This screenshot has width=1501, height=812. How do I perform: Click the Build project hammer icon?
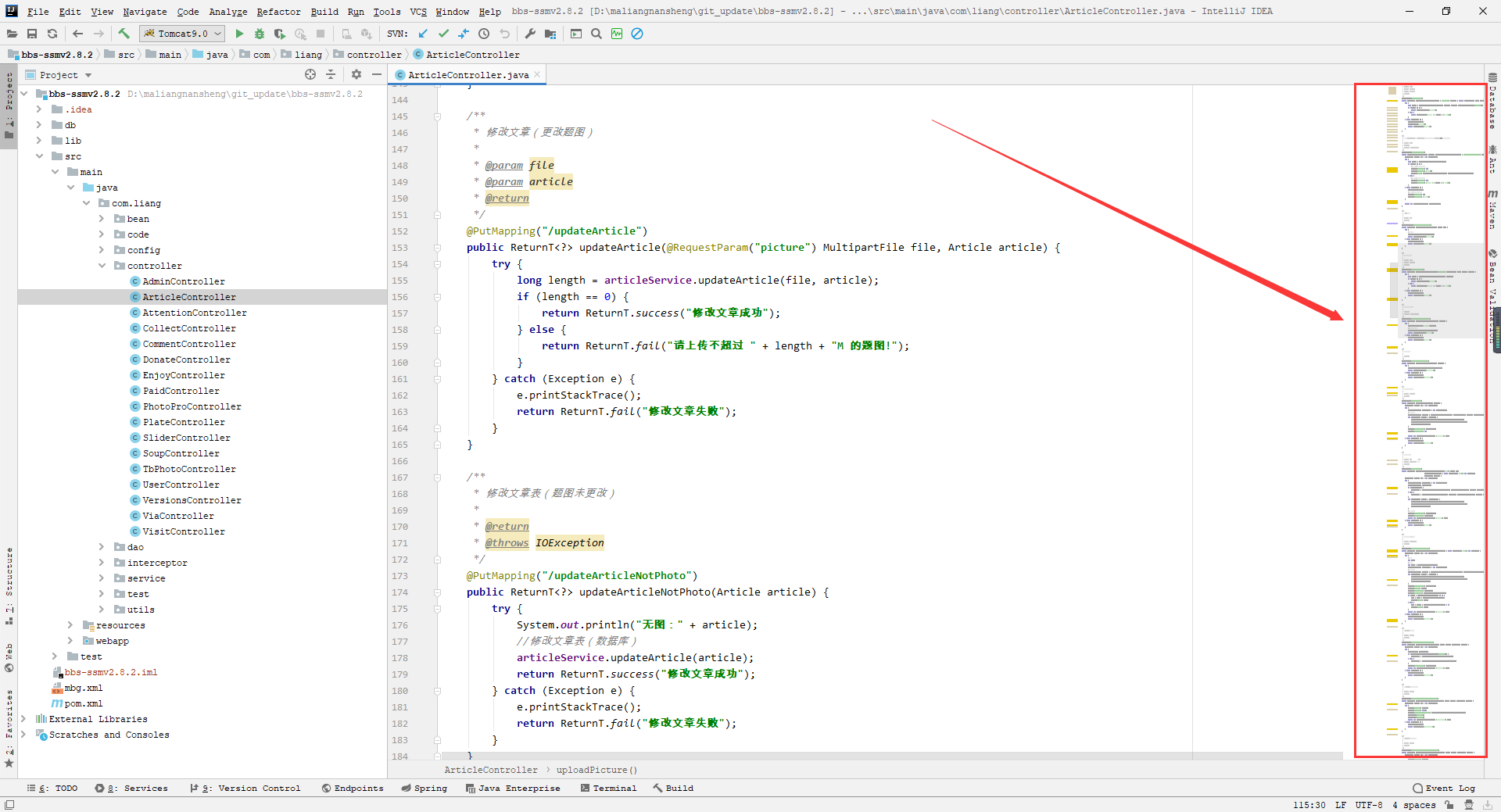point(124,34)
